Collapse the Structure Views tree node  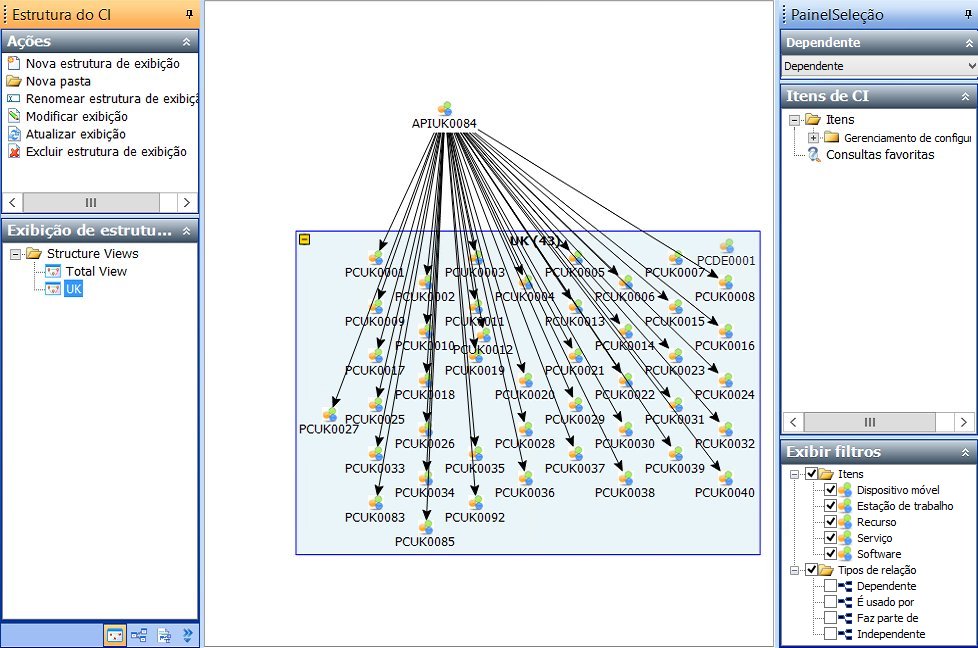pos(16,254)
